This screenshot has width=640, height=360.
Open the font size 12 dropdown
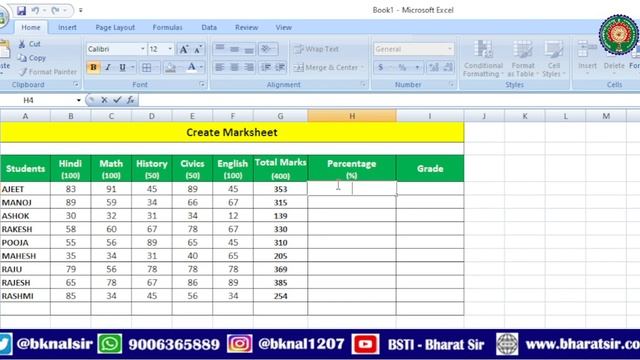tap(170, 49)
